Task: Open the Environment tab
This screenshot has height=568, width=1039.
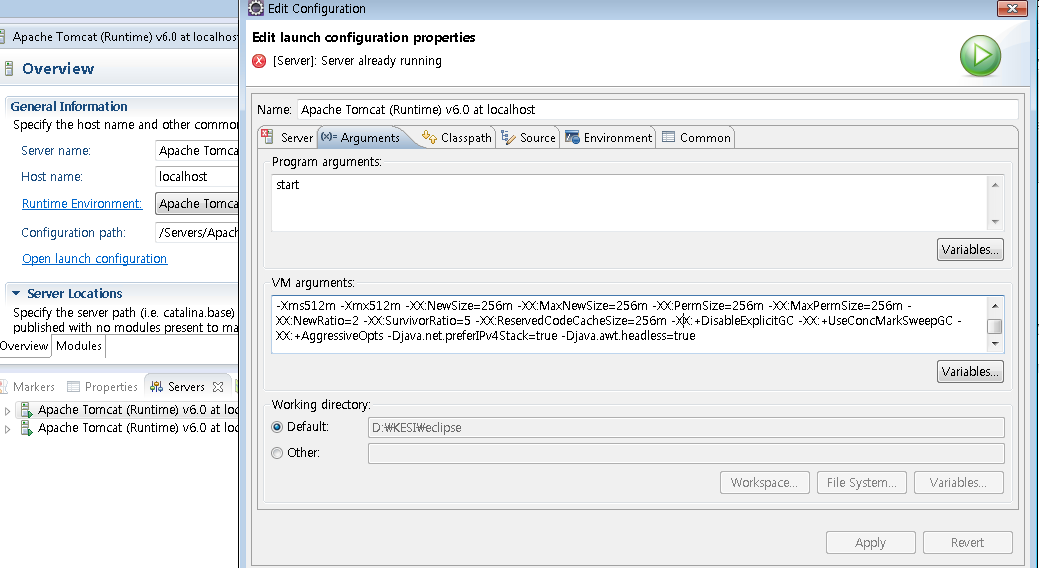Action: coord(608,137)
